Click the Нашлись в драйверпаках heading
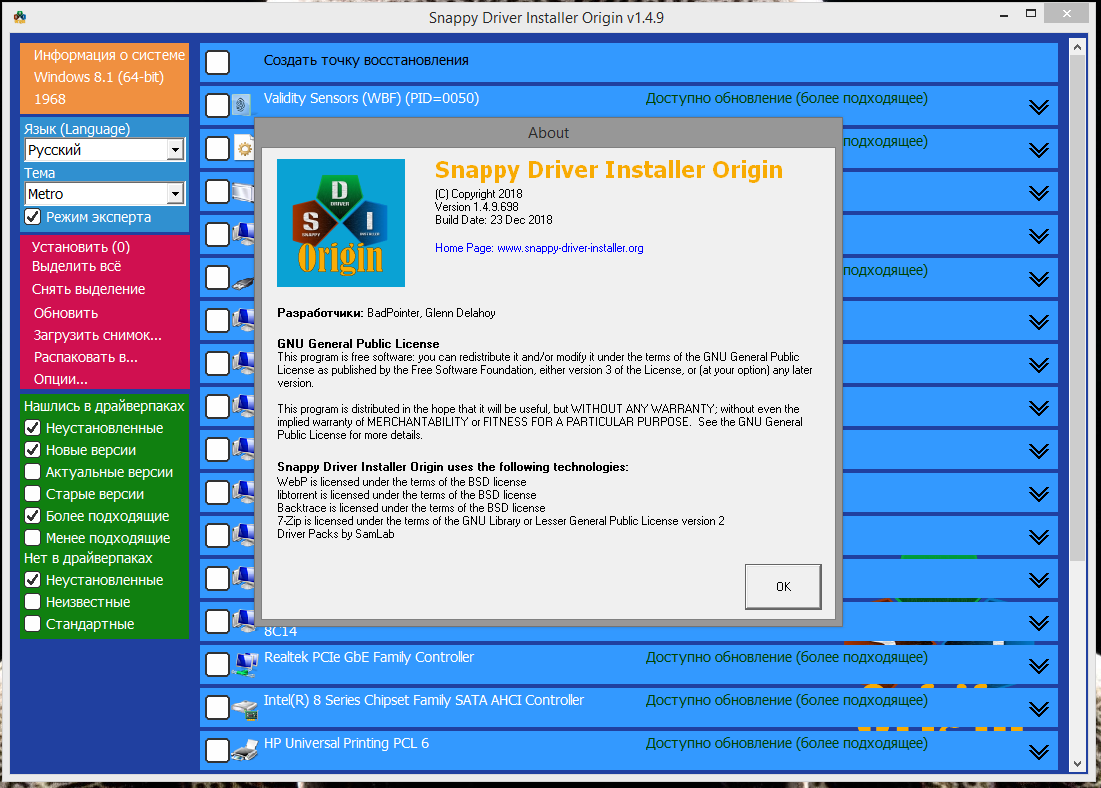This screenshot has width=1101, height=788. pos(104,406)
